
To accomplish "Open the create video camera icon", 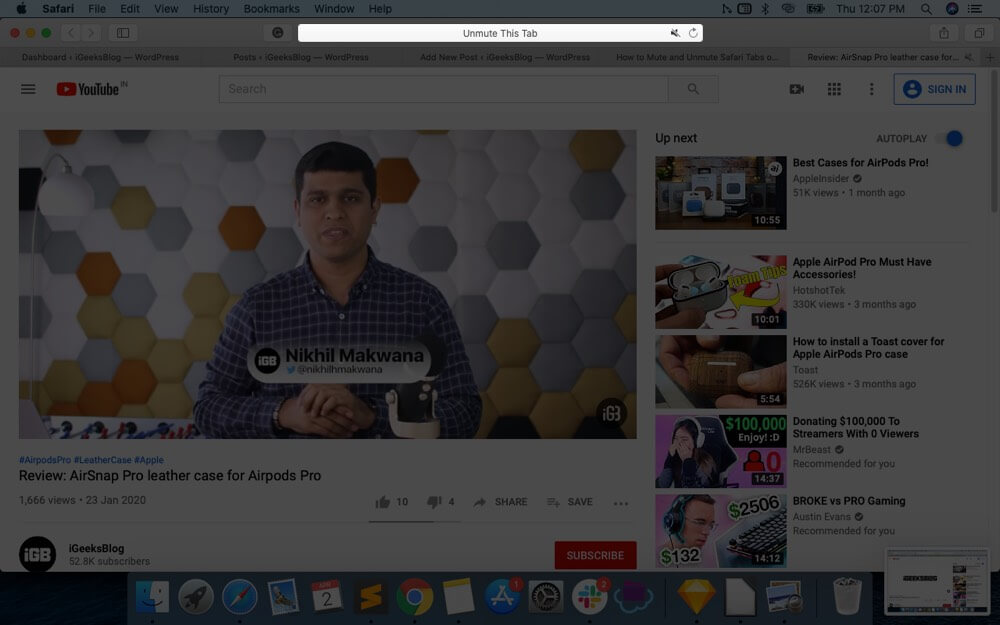I will click(x=797, y=89).
